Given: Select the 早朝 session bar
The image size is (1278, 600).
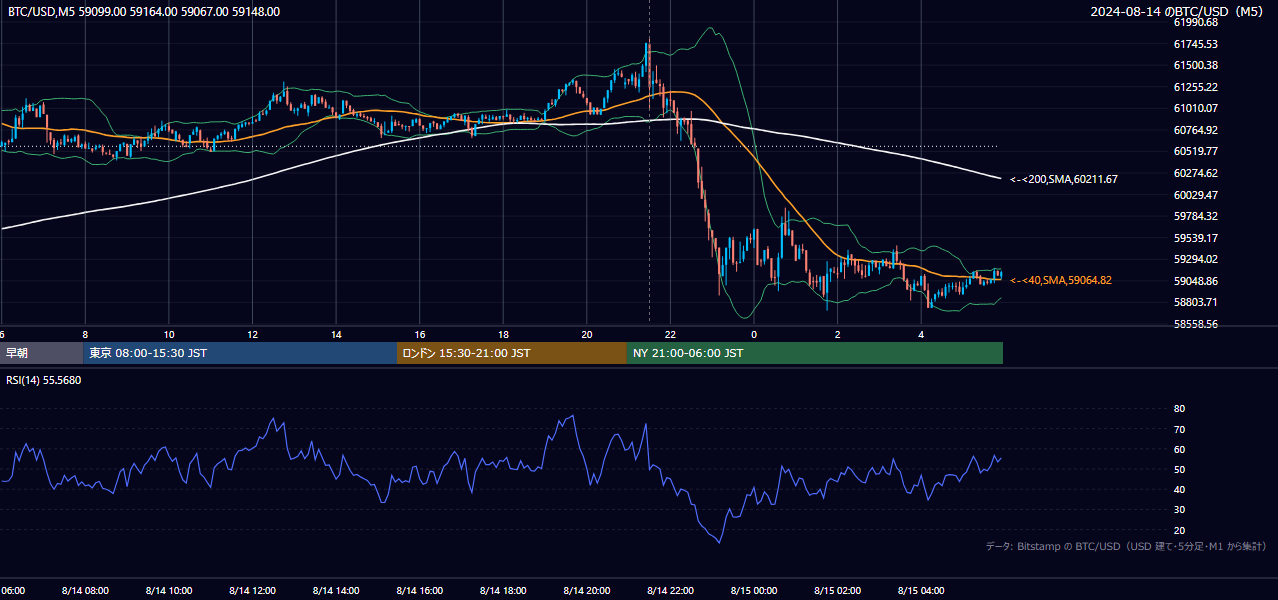Looking at the screenshot, I should coord(41,353).
